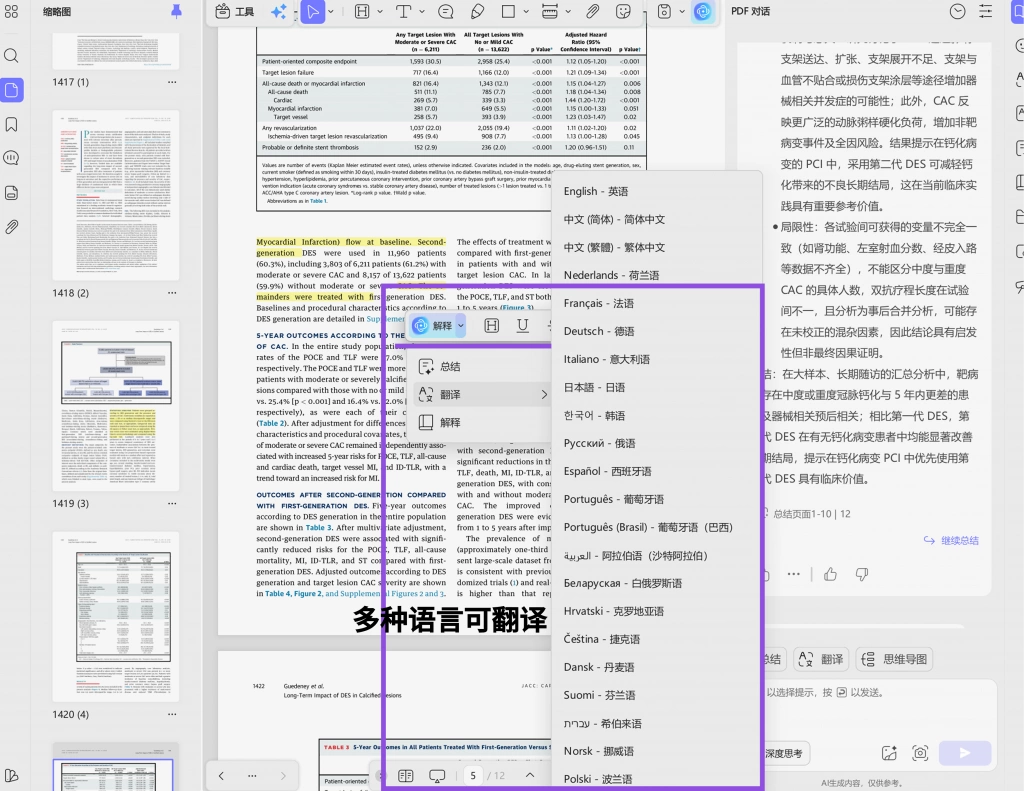Select the heading H toolbar tool
Viewport: 1024px width, 791px height.
pyautogui.click(x=362, y=12)
